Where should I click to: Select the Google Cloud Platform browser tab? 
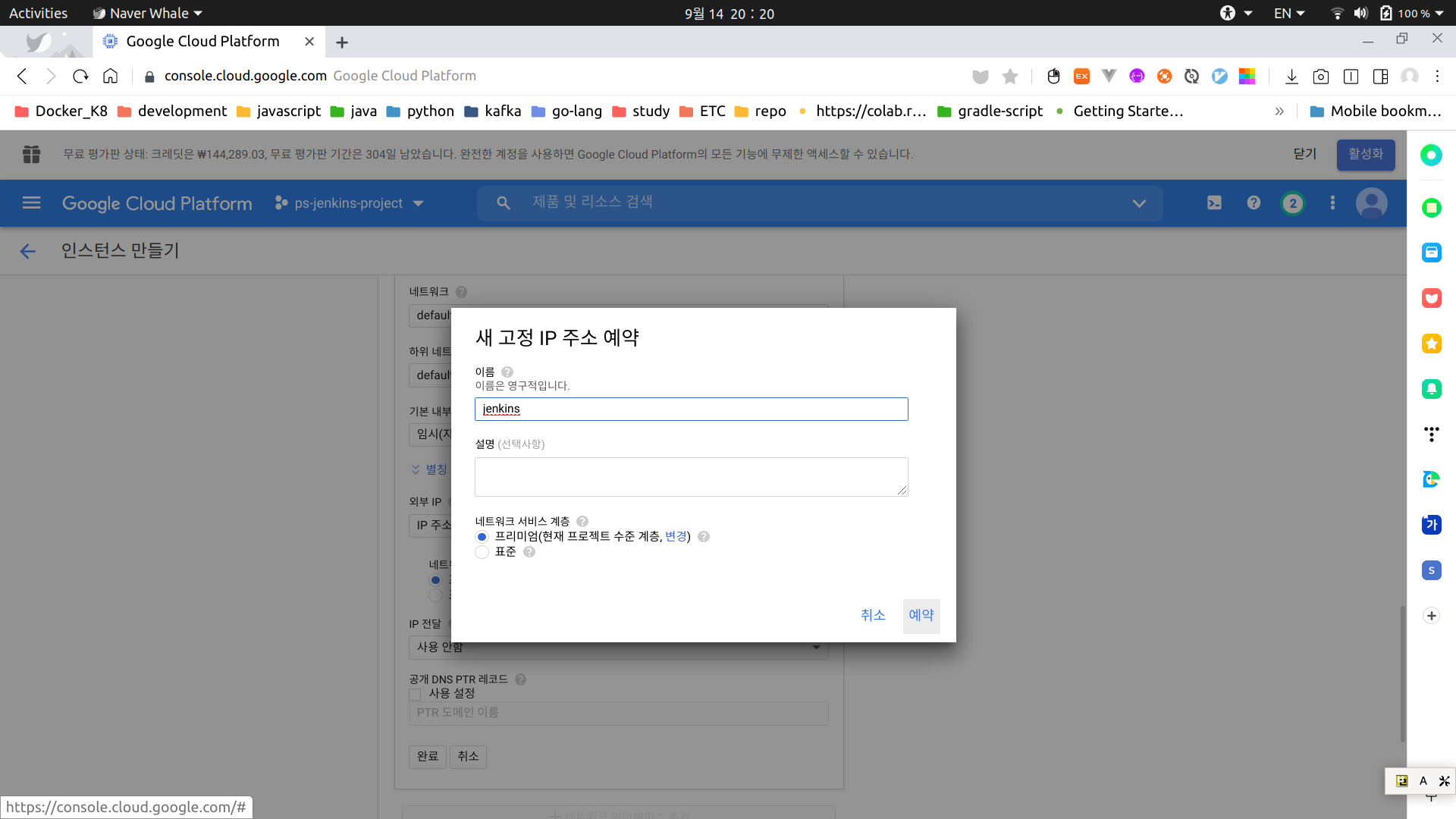pos(202,42)
